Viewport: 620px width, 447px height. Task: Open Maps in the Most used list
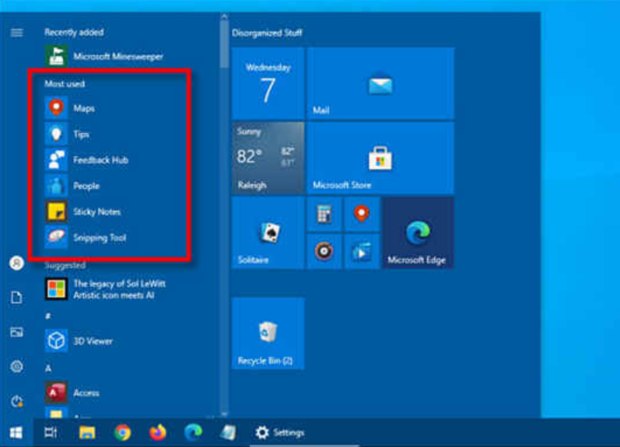[x=70, y=108]
